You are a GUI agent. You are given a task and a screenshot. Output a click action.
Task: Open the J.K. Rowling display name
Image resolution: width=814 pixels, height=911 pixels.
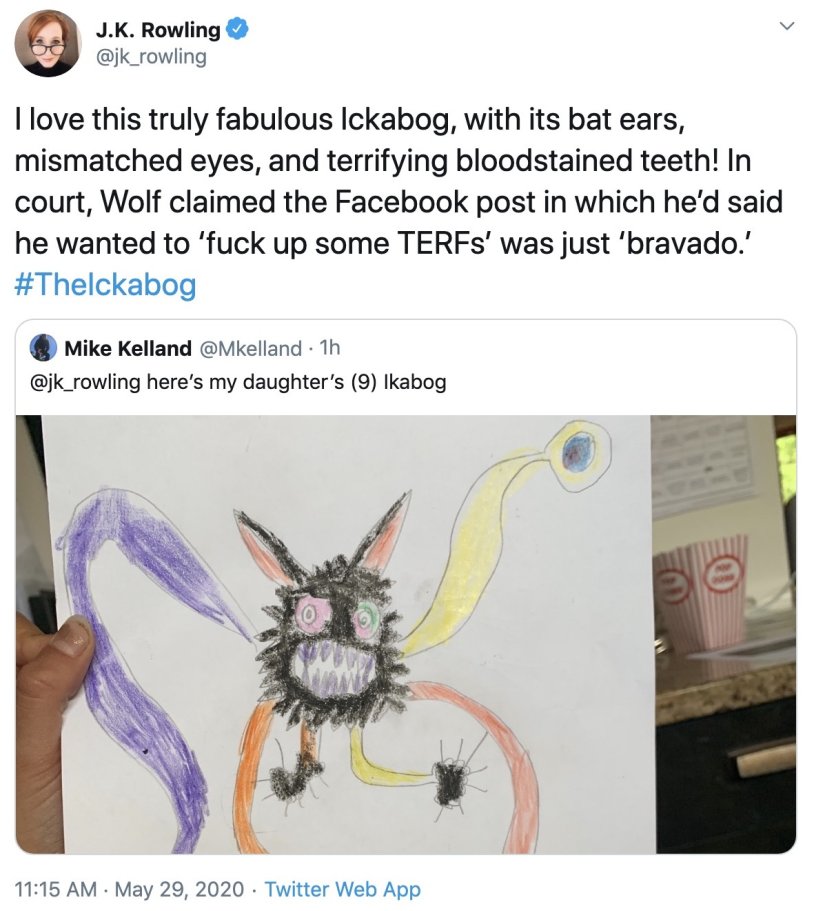click(x=158, y=29)
